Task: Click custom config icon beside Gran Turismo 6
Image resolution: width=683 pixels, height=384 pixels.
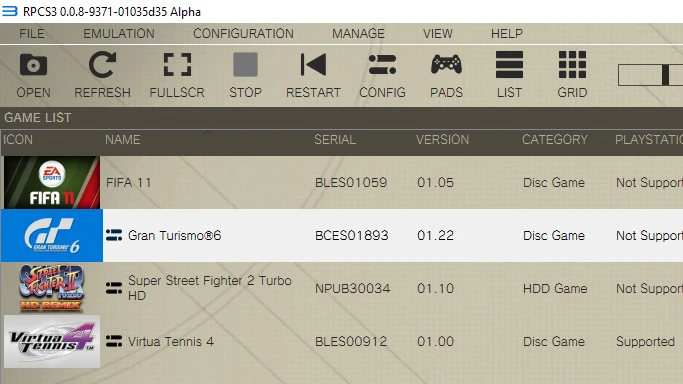Action: point(114,235)
